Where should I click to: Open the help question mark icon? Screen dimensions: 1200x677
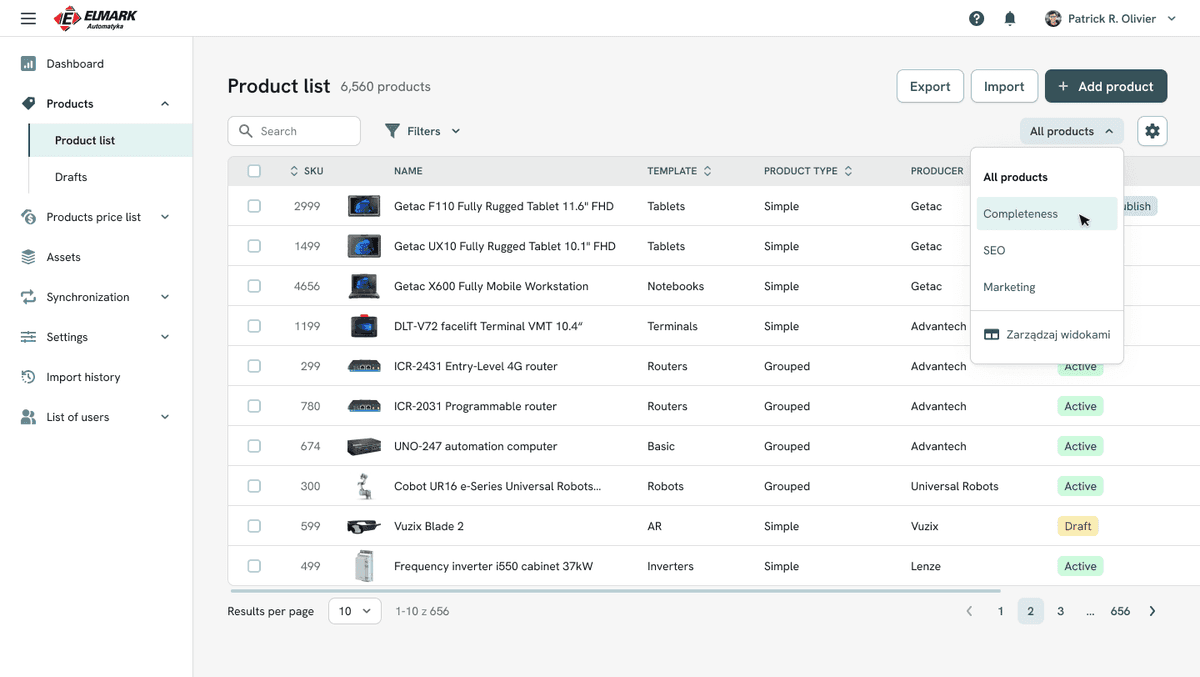click(977, 19)
